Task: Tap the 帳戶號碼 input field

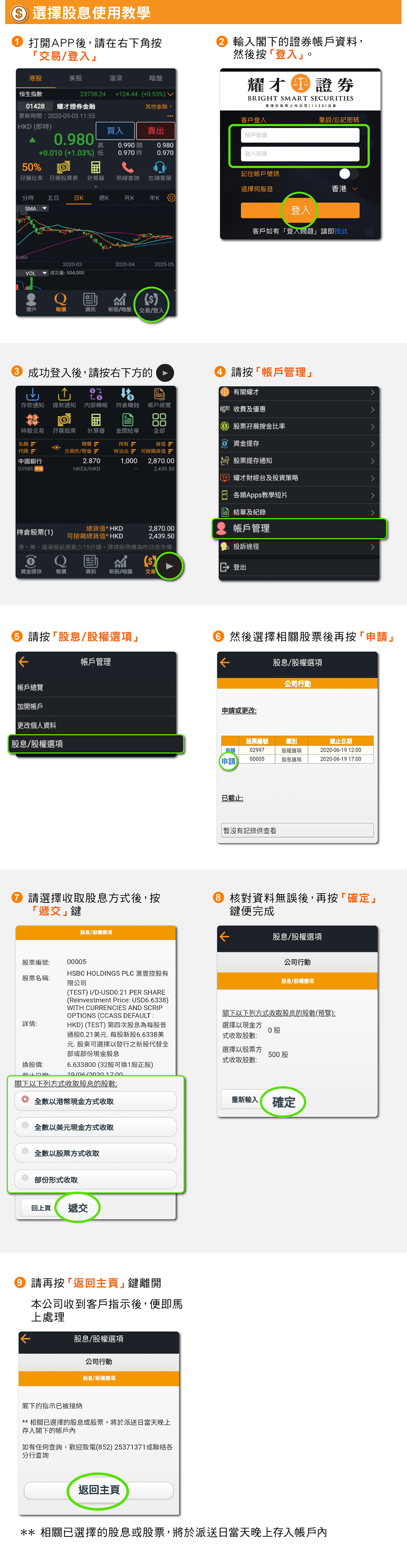Action: coord(300,135)
